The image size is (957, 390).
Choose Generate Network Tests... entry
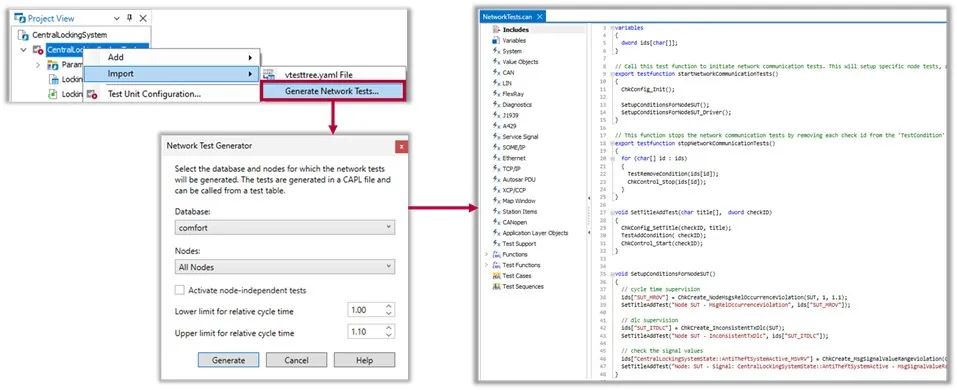pos(332,92)
